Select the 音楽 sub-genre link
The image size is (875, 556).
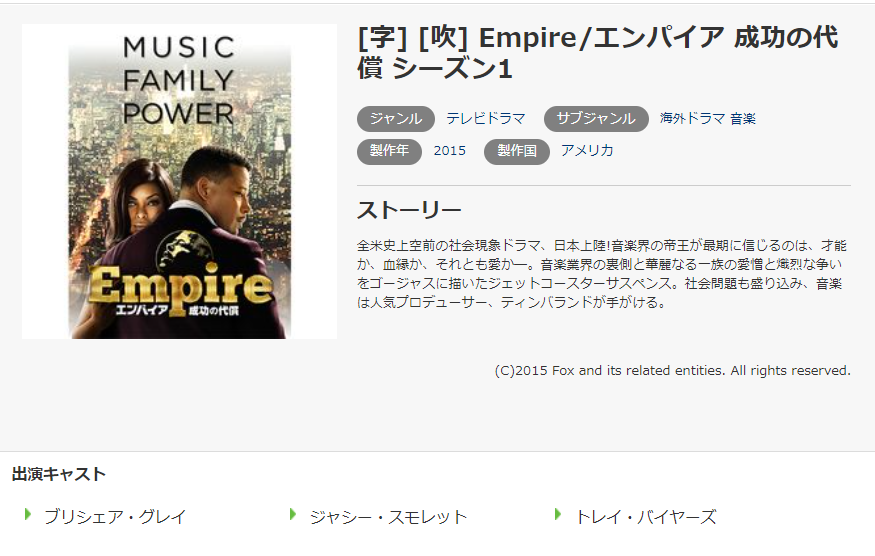pyautogui.click(x=743, y=118)
